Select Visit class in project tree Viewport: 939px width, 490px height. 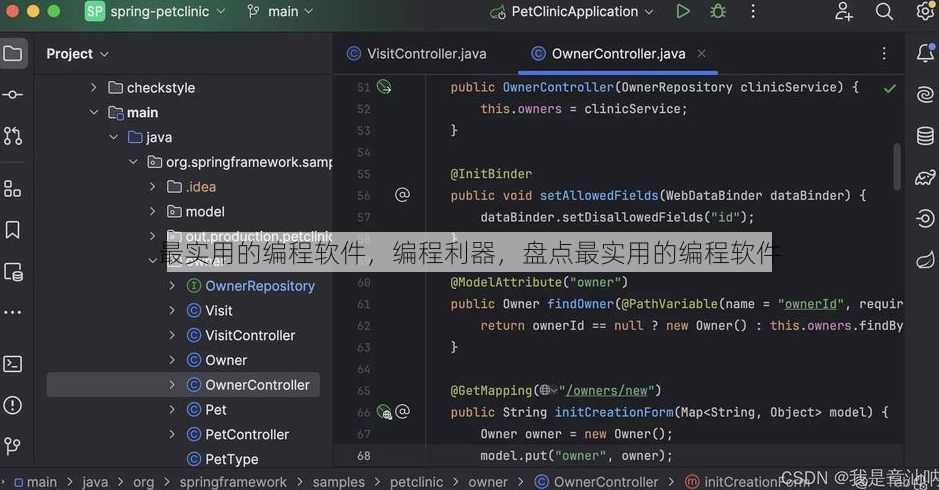coord(219,311)
